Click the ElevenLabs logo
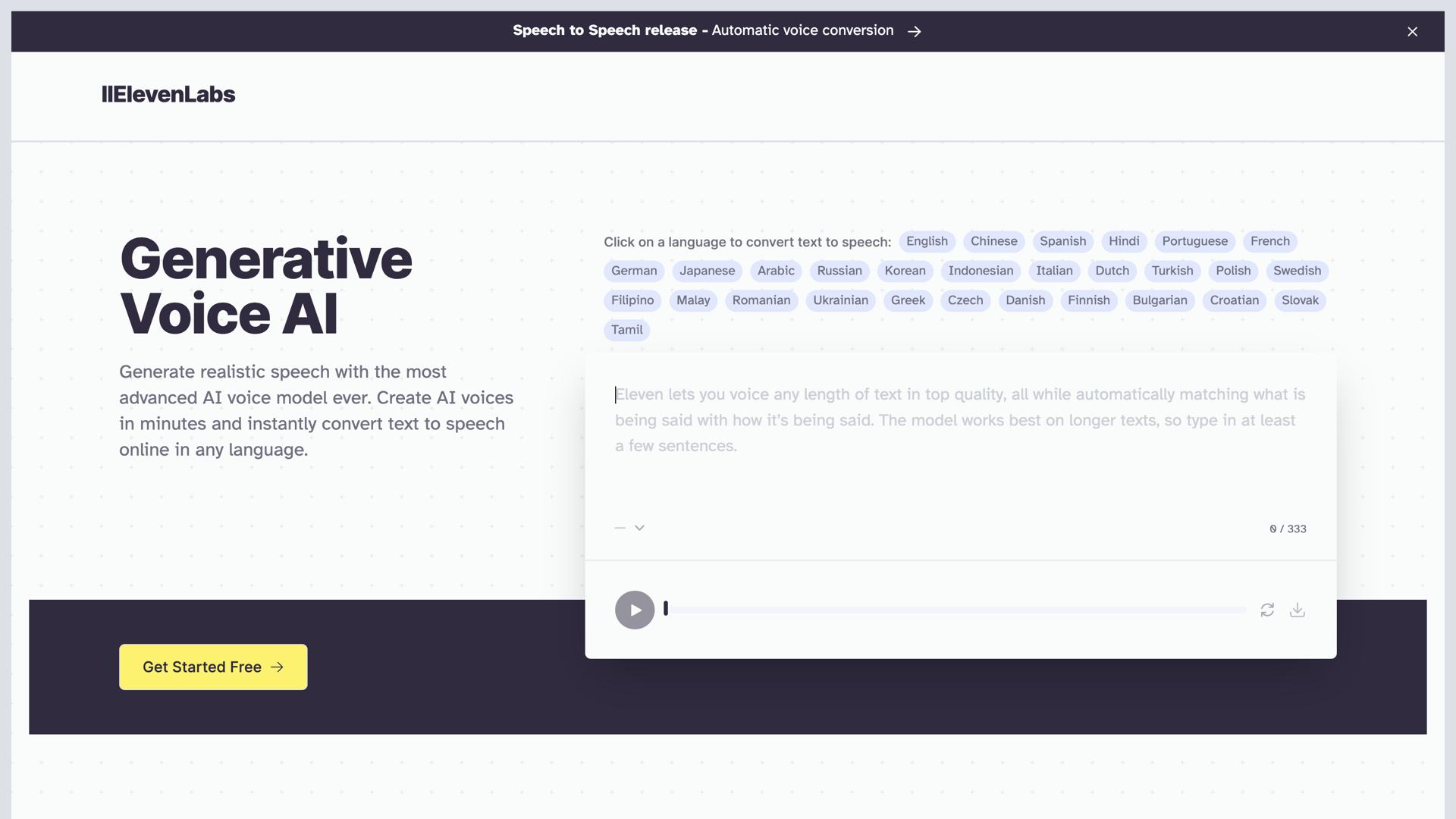Screen dimensions: 1456x819 pyautogui.click(x=168, y=95)
